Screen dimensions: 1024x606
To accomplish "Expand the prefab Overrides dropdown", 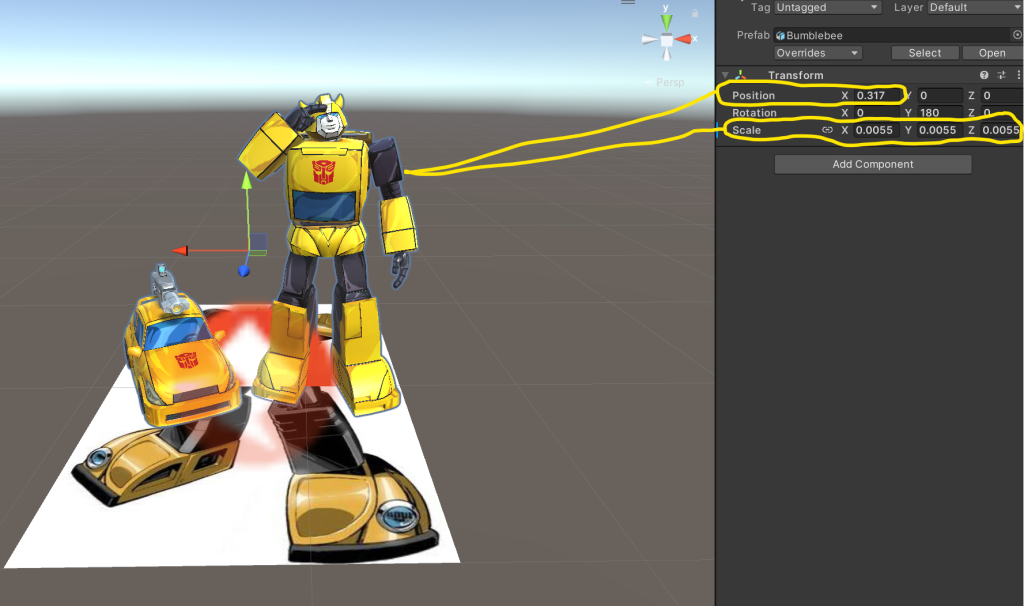I will point(817,53).
